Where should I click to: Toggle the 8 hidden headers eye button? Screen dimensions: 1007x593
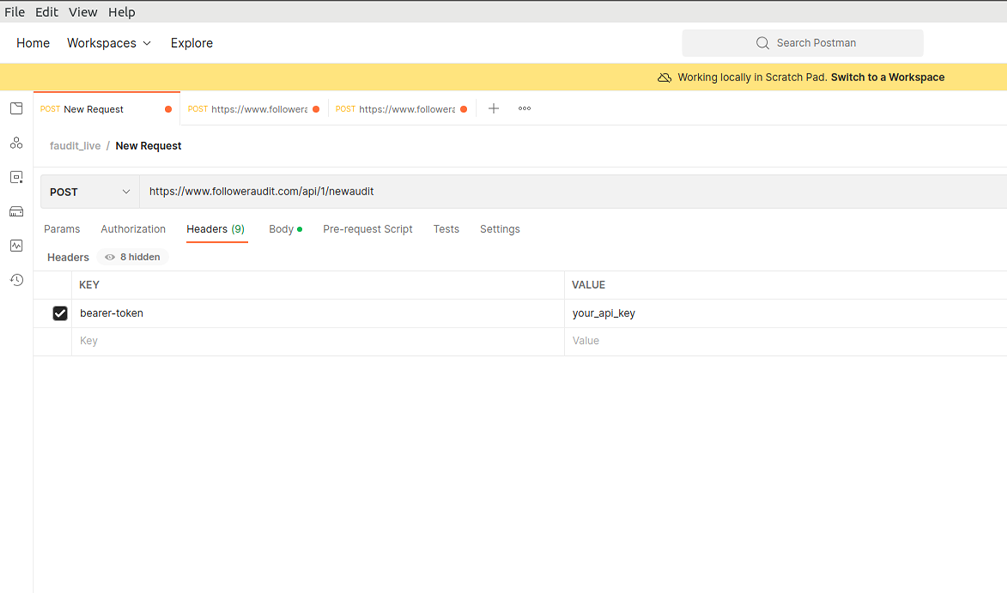[x=132, y=257]
